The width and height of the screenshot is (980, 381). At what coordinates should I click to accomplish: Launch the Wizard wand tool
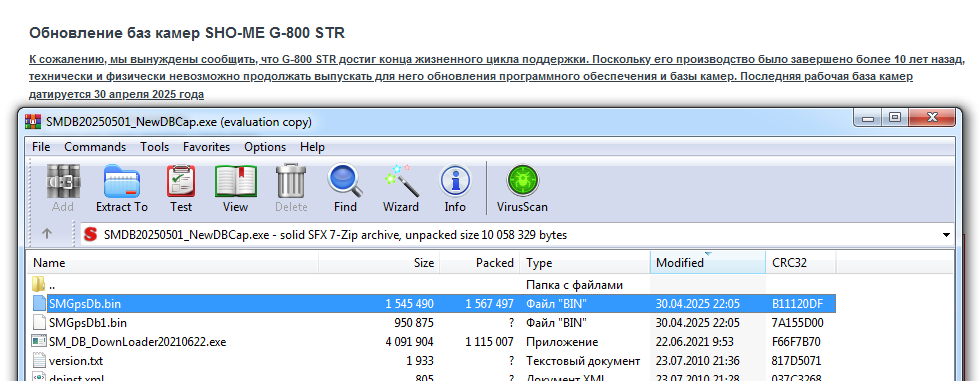pyautogui.click(x=401, y=181)
